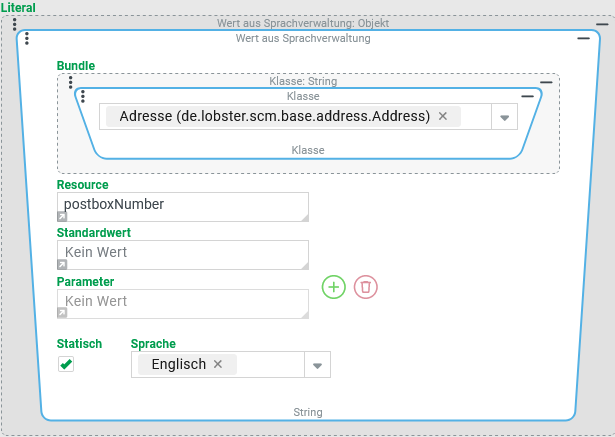The image size is (615, 437).
Task: Open the Klasse dropdown arrow
Action: pos(504,117)
